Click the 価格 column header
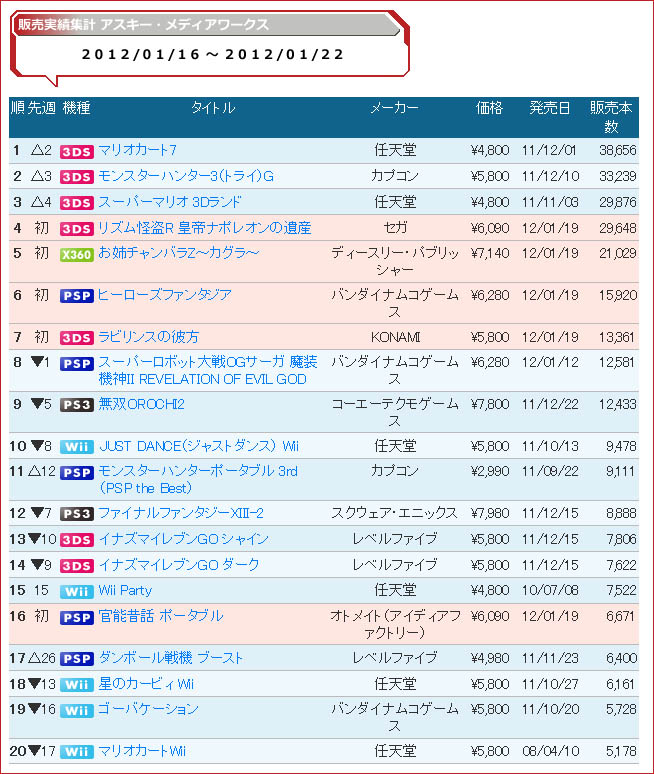Screen dimensions: 654x774 click(x=489, y=108)
